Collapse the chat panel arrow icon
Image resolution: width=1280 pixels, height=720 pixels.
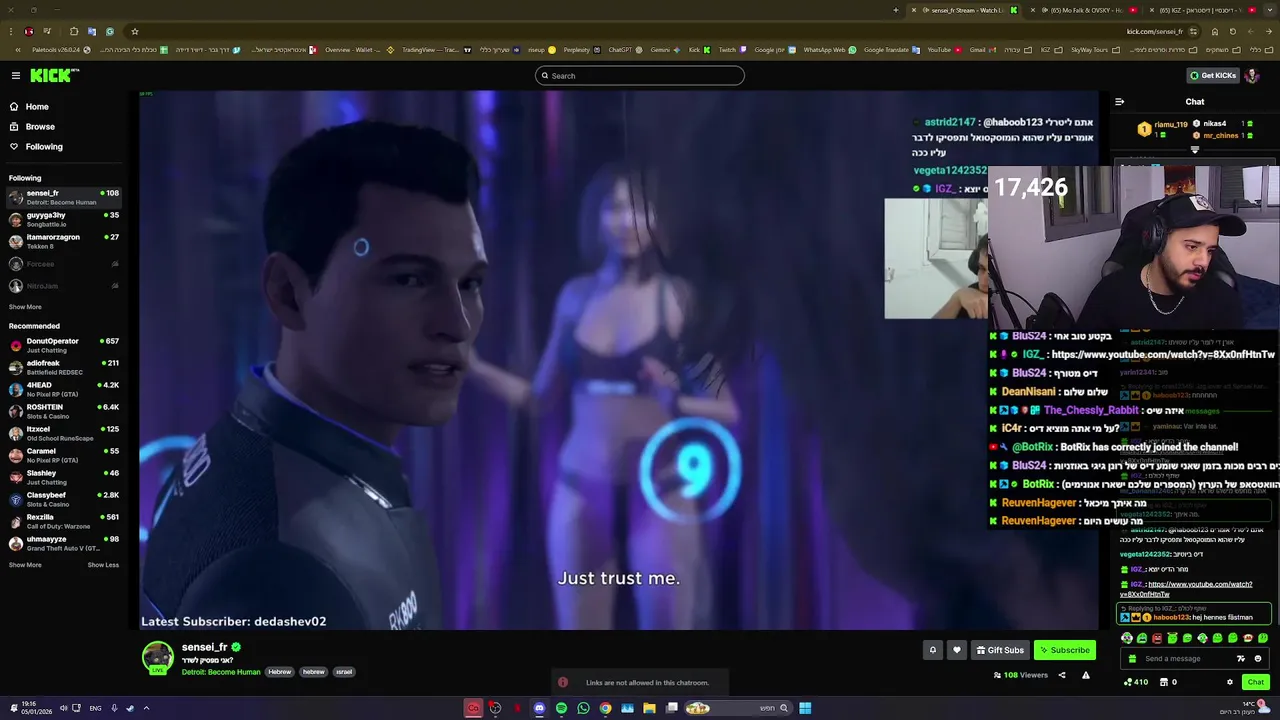pyautogui.click(x=1119, y=101)
